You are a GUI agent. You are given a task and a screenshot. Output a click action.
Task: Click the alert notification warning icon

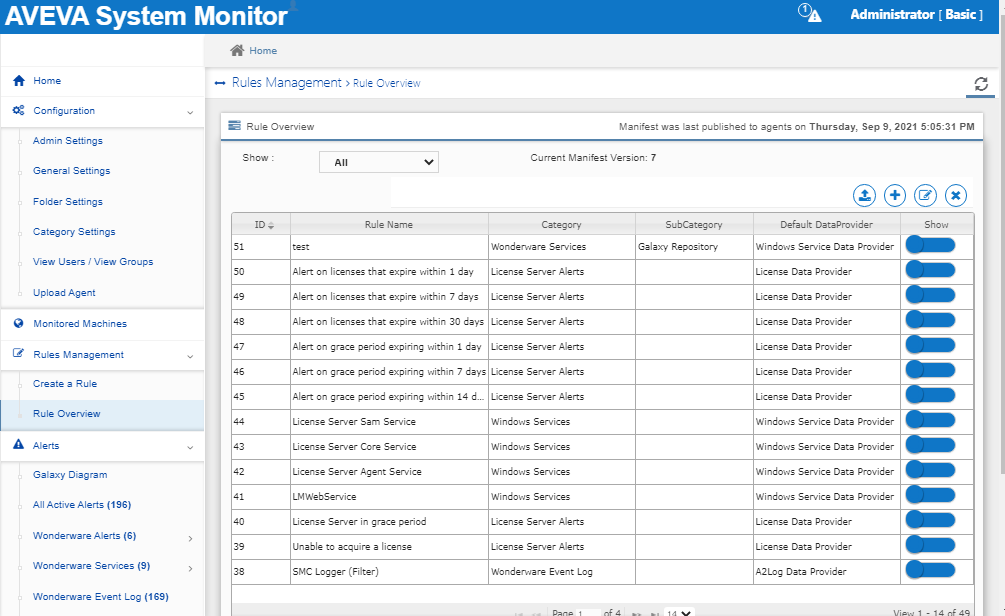coord(810,13)
